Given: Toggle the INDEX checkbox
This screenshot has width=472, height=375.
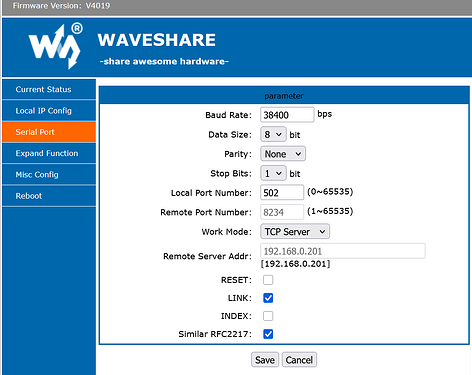Looking at the screenshot, I should (268, 316).
